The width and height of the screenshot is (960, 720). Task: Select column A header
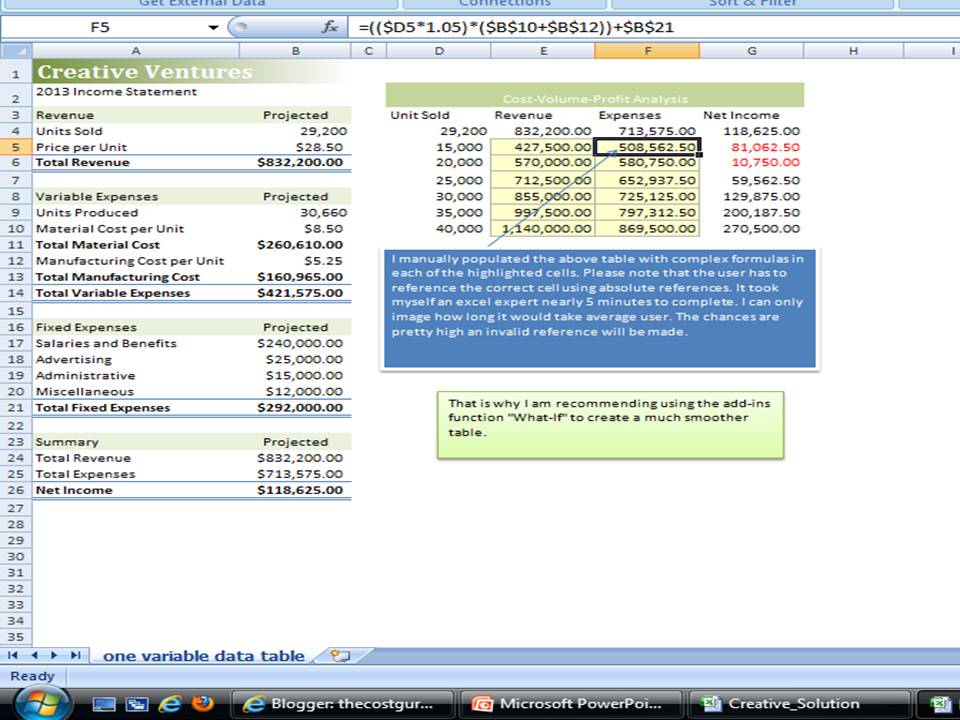(136, 51)
